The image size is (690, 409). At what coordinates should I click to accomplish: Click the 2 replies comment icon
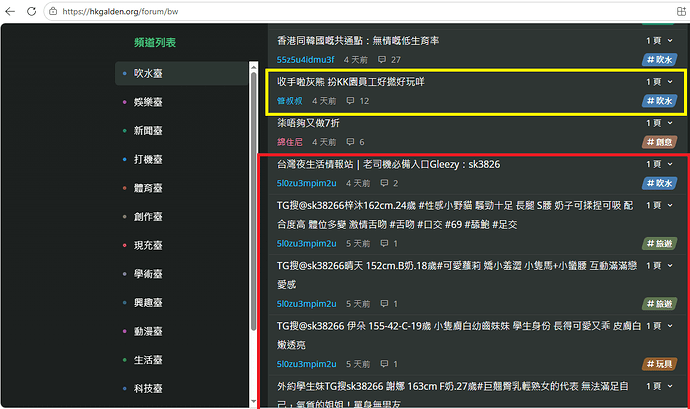point(384,183)
